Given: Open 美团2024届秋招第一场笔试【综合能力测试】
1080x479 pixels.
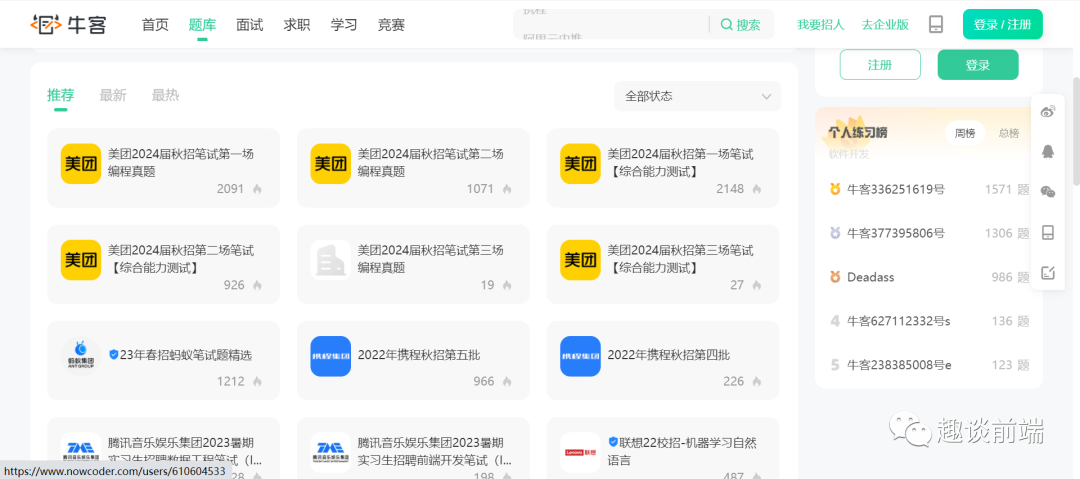Looking at the screenshot, I should (x=681, y=163).
